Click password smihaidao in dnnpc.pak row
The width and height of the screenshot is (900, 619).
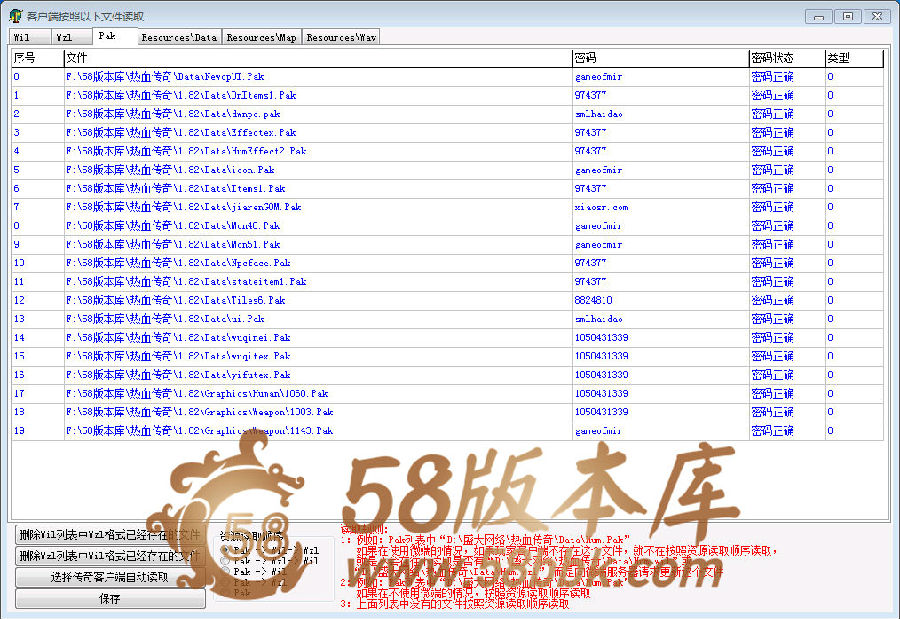(599, 114)
